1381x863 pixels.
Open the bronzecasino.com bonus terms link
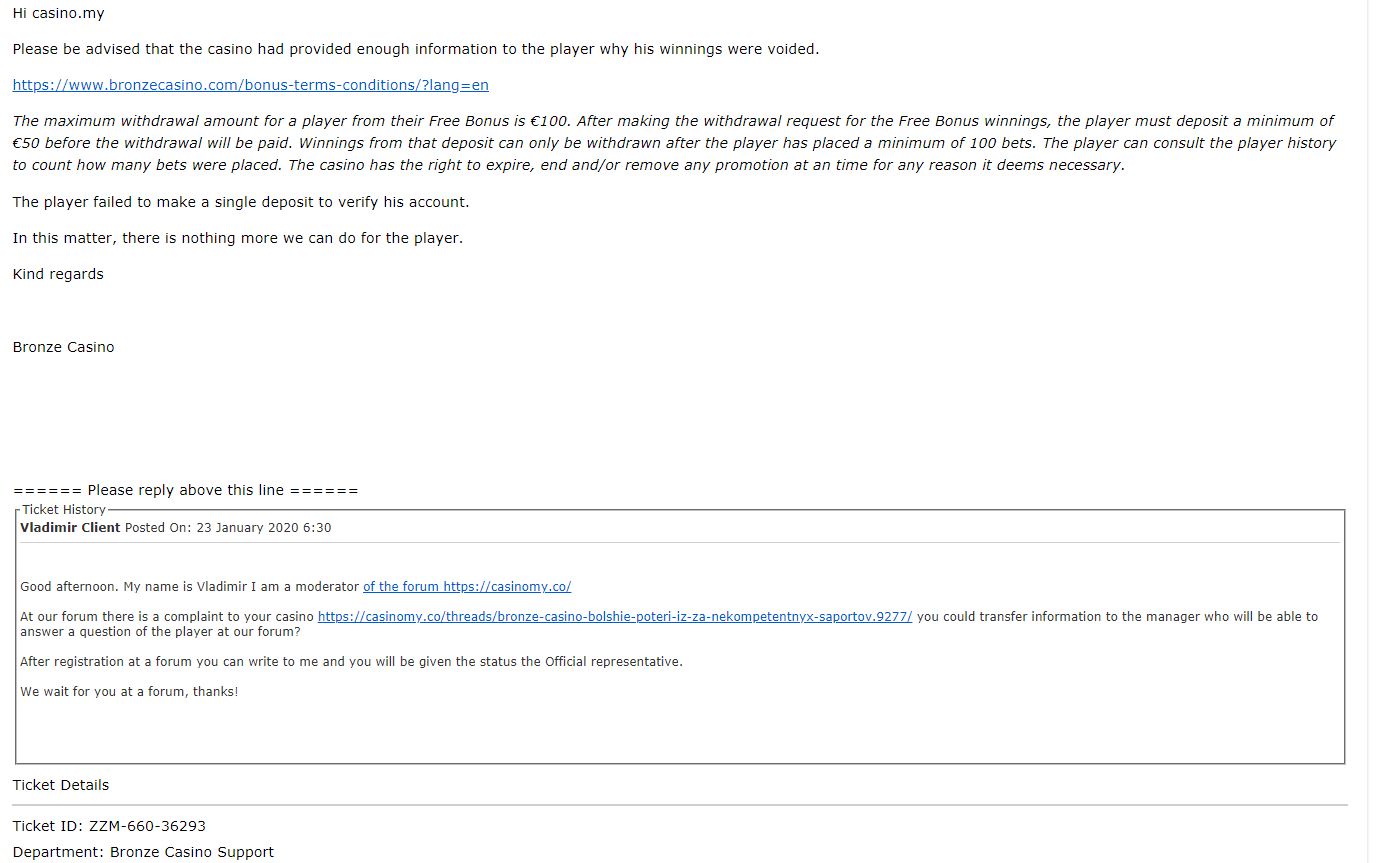pos(250,85)
